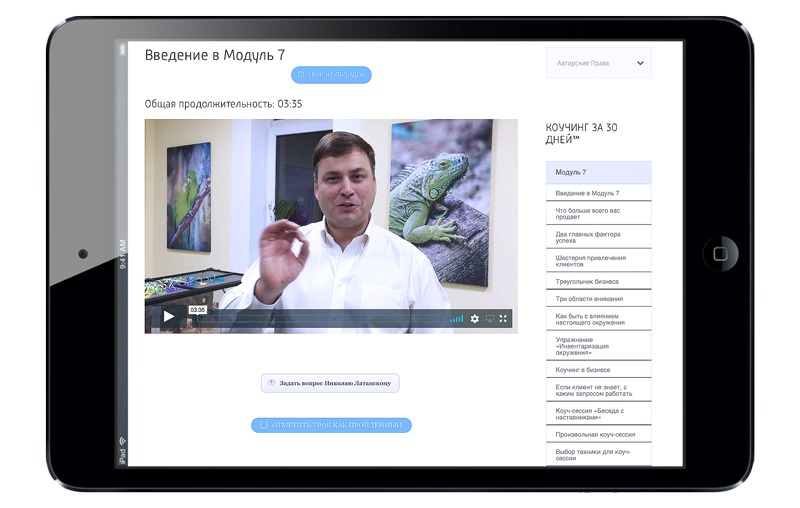The image size is (800, 508).
Task: Collapse the 'Модуль 7' section
Action: 598,172
